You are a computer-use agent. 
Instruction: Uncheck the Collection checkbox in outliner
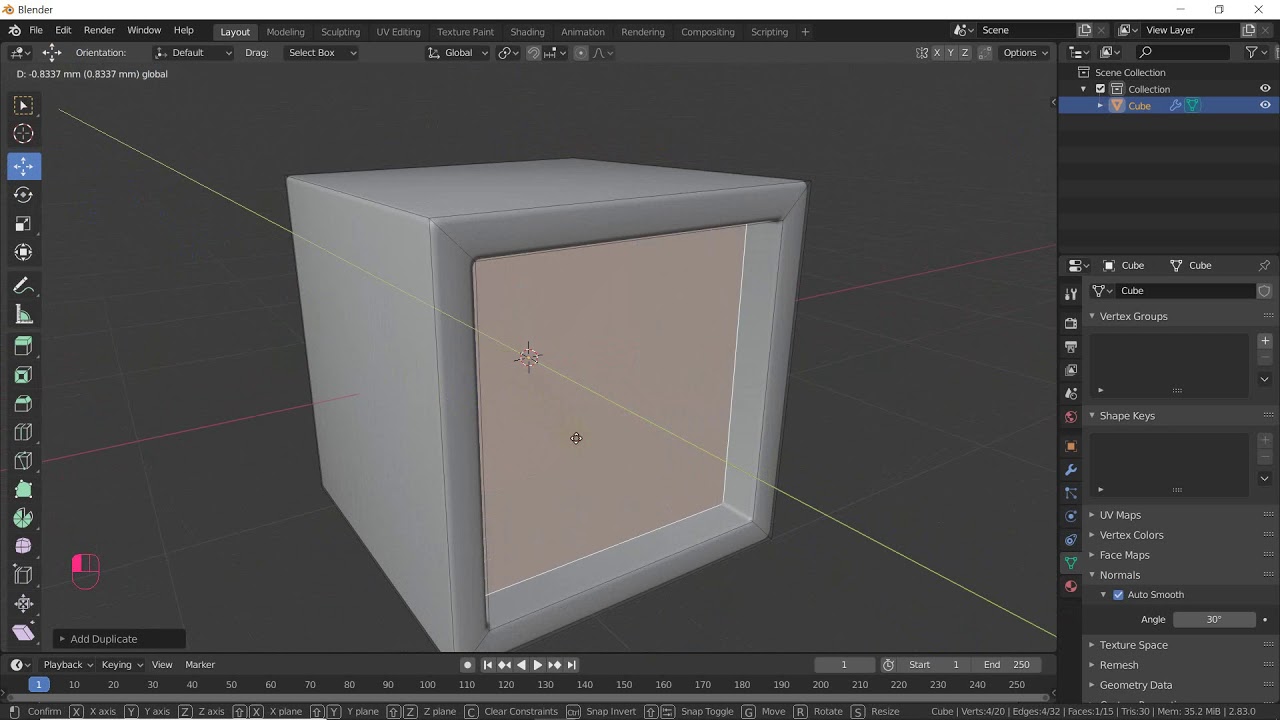tap(1100, 89)
